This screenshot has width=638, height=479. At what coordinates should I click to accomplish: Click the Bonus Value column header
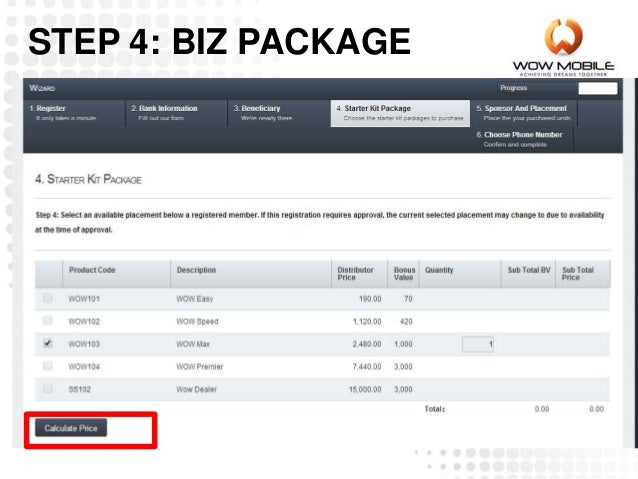(x=404, y=274)
